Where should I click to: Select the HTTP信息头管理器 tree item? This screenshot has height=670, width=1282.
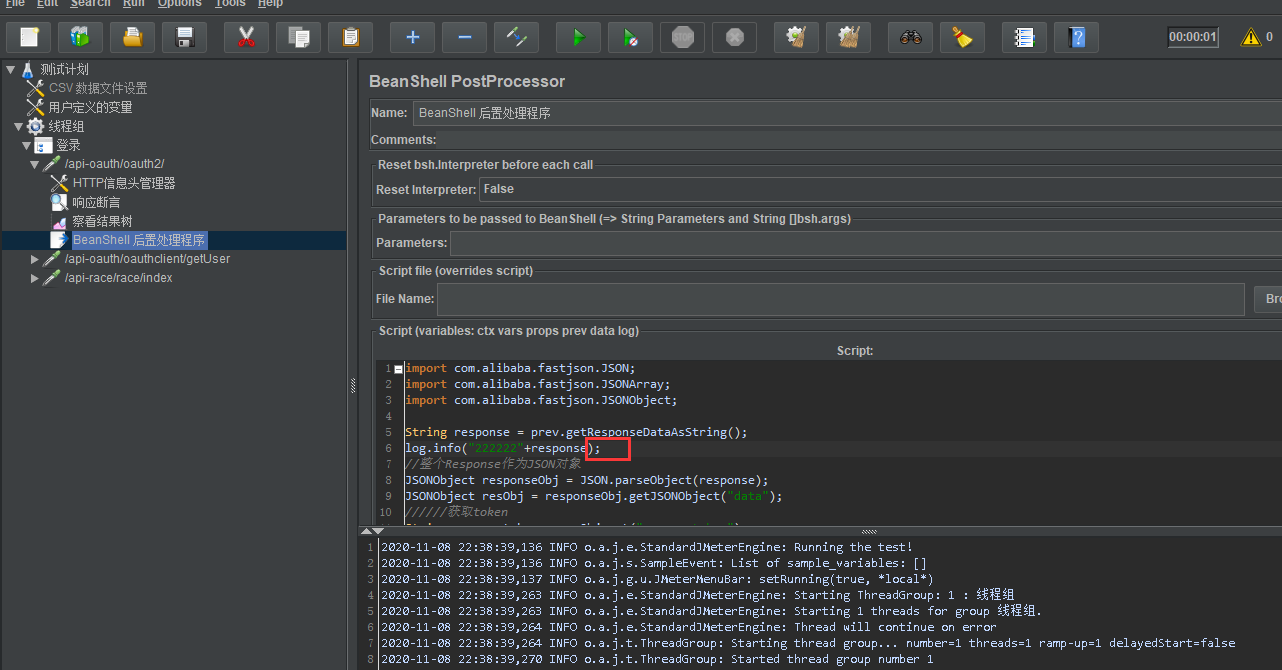[124, 183]
